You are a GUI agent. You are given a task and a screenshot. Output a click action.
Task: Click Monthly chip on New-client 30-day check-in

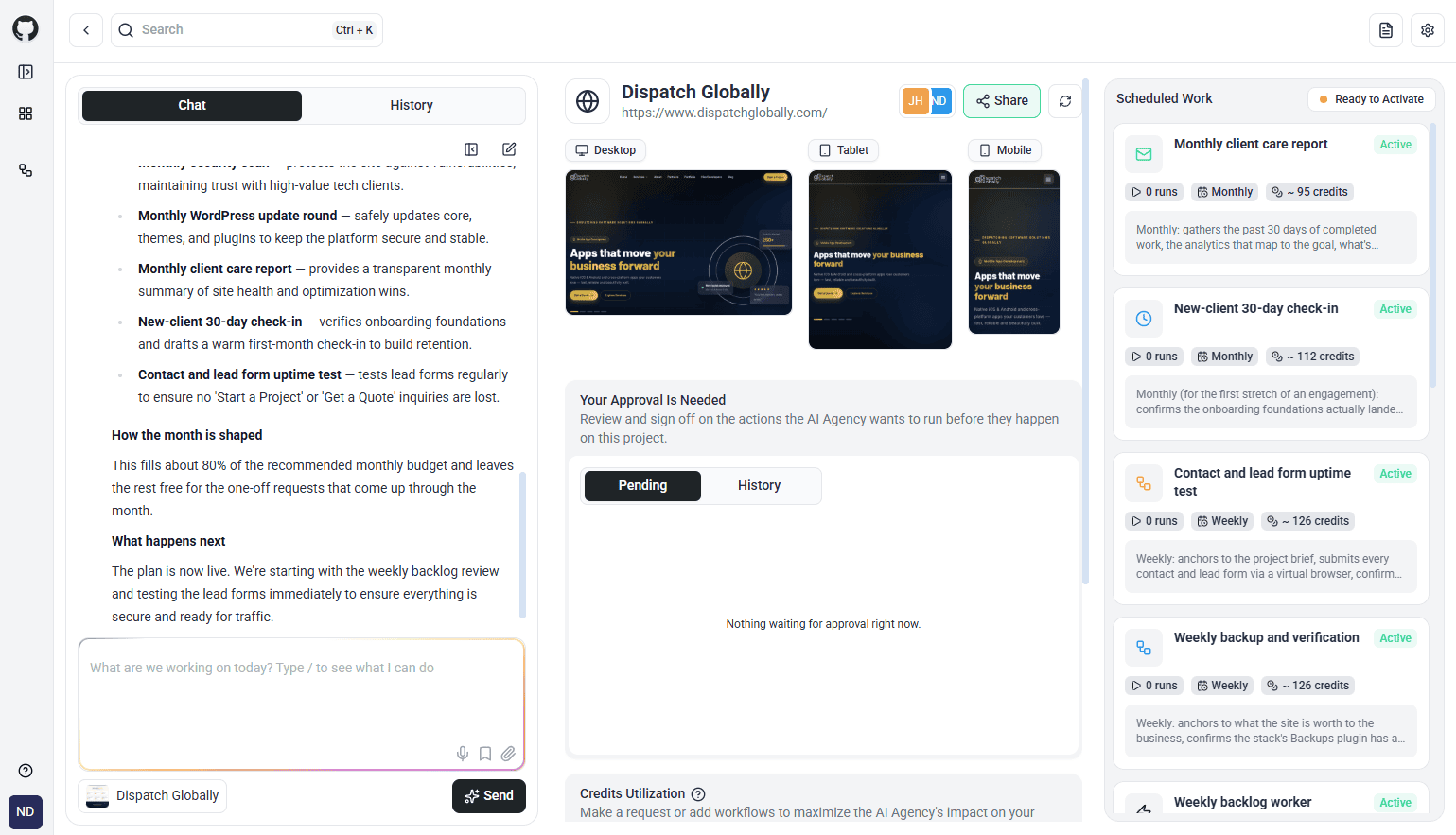point(1224,357)
